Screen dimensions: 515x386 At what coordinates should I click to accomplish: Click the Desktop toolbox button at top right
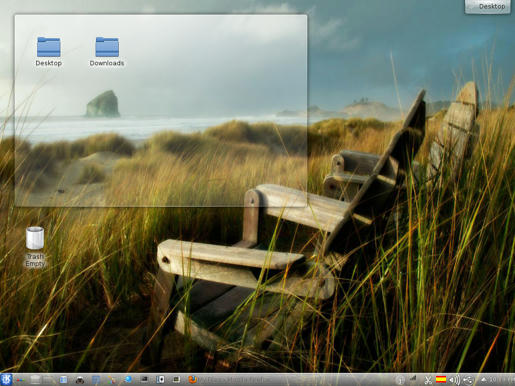coord(488,7)
